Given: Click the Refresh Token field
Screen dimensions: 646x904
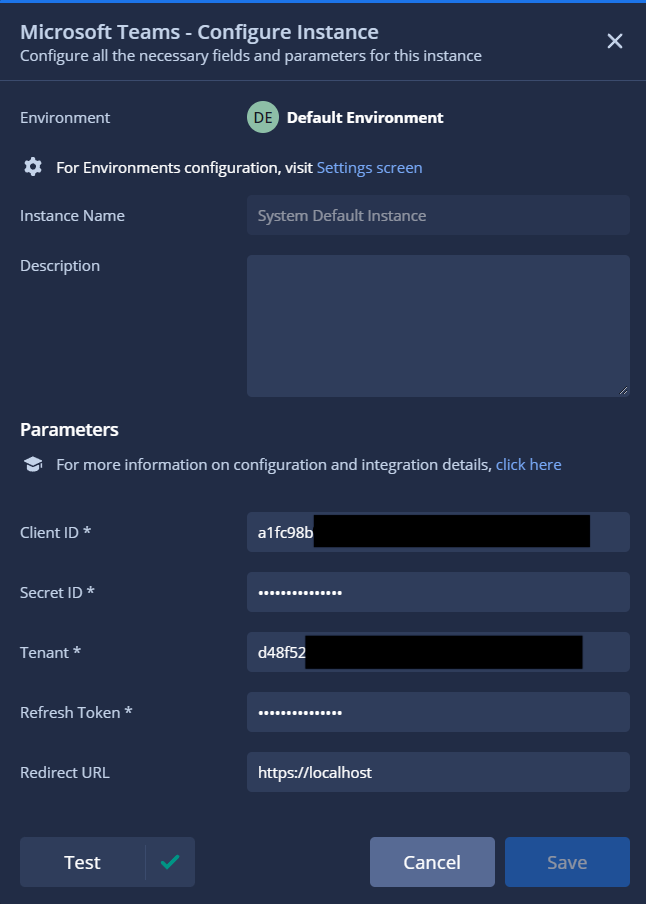Looking at the screenshot, I should [438, 712].
